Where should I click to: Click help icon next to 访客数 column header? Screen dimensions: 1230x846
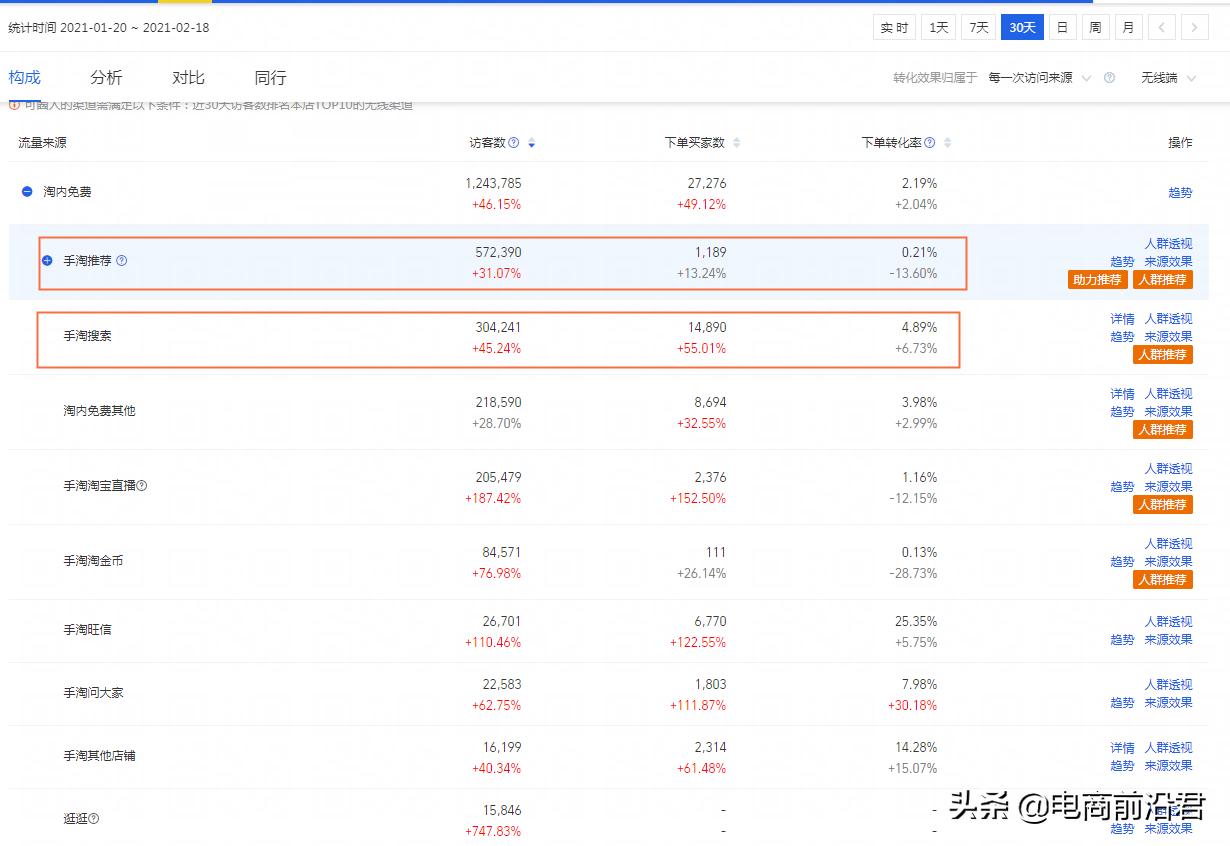tap(513, 142)
